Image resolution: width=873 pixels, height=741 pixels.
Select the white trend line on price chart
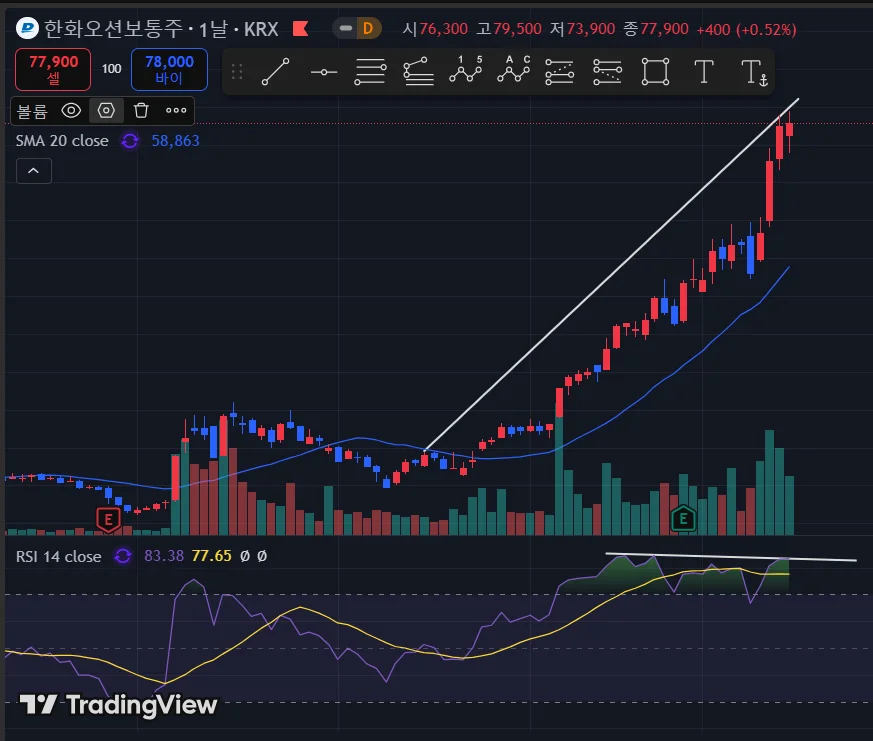pos(612,274)
